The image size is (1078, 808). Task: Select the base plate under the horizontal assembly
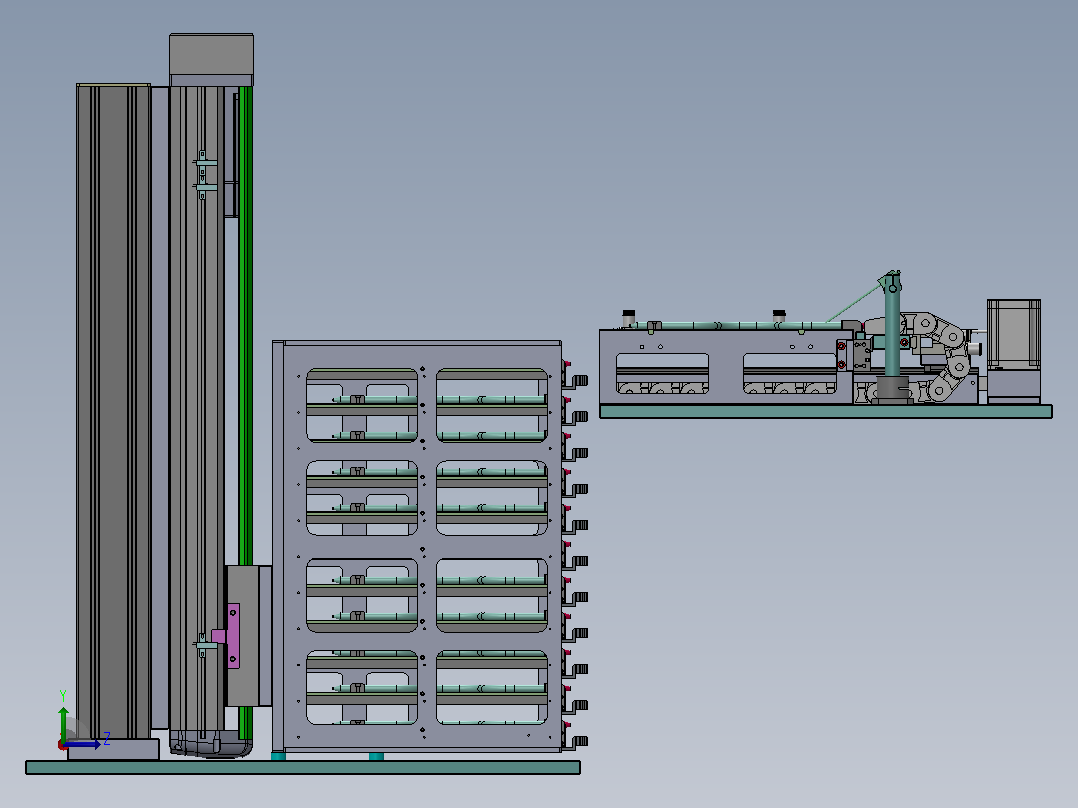point(826,411)
